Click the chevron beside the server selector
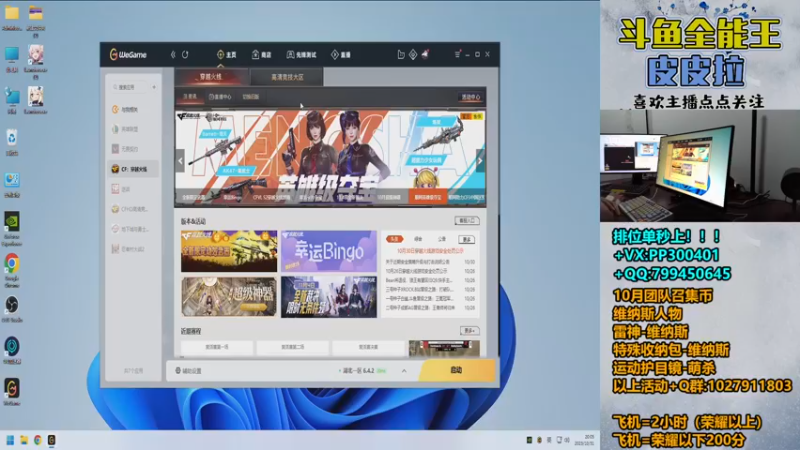This screenshot has width=800, height=450. point(404,371)
